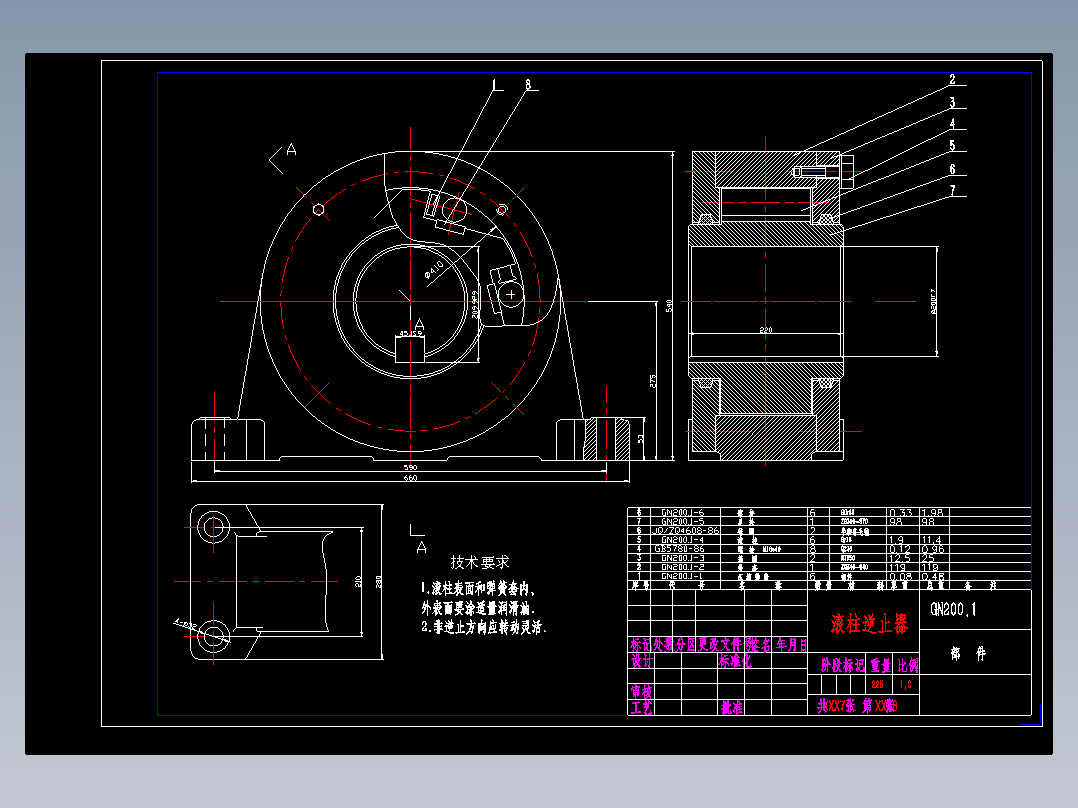Click the 11.4 total weight cell

click(x=933, y=540)
